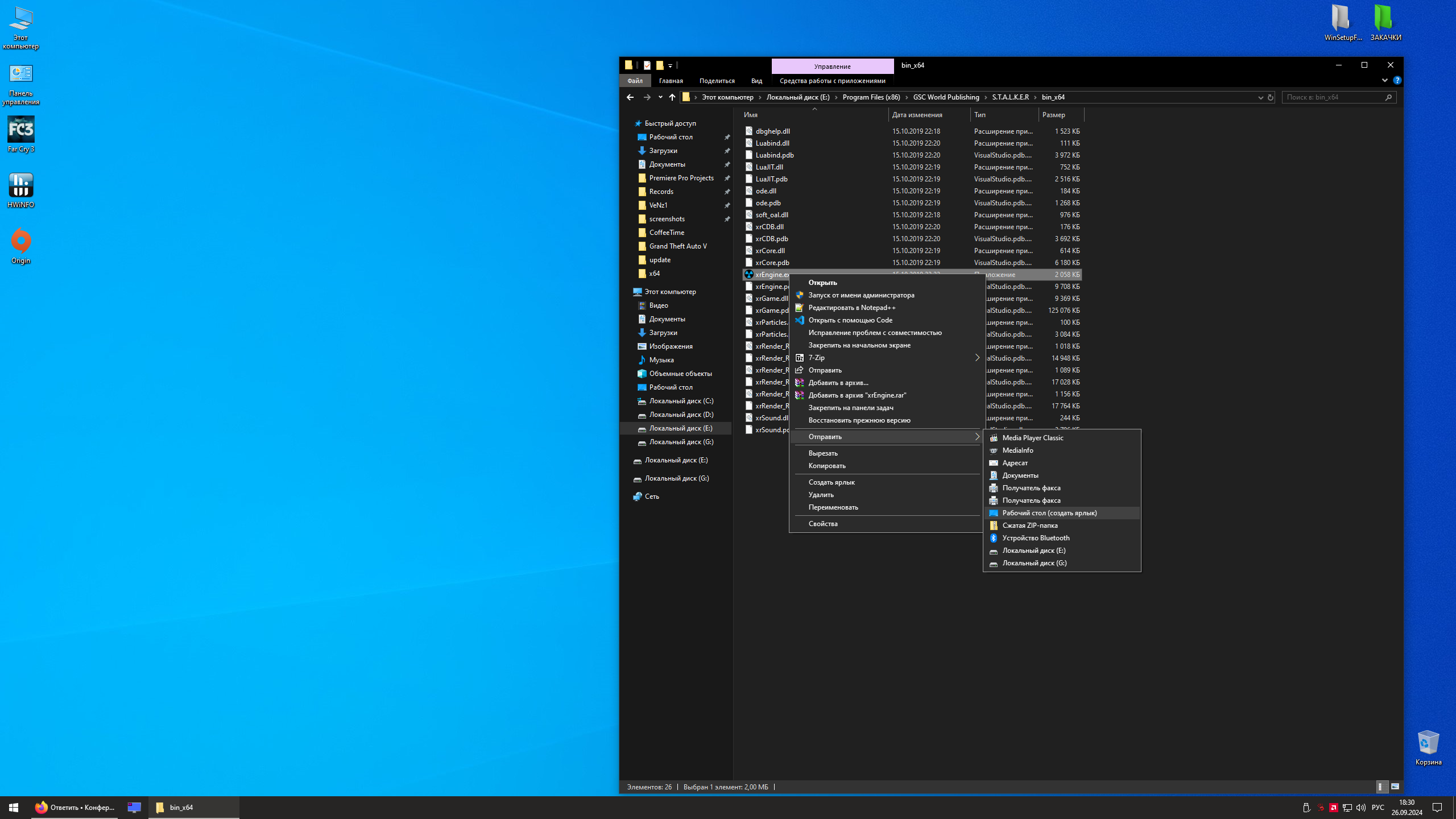Open the address bar history dropdown
The width and height of the screenshot is (1456, 819).
click(x=1260, y=97)
